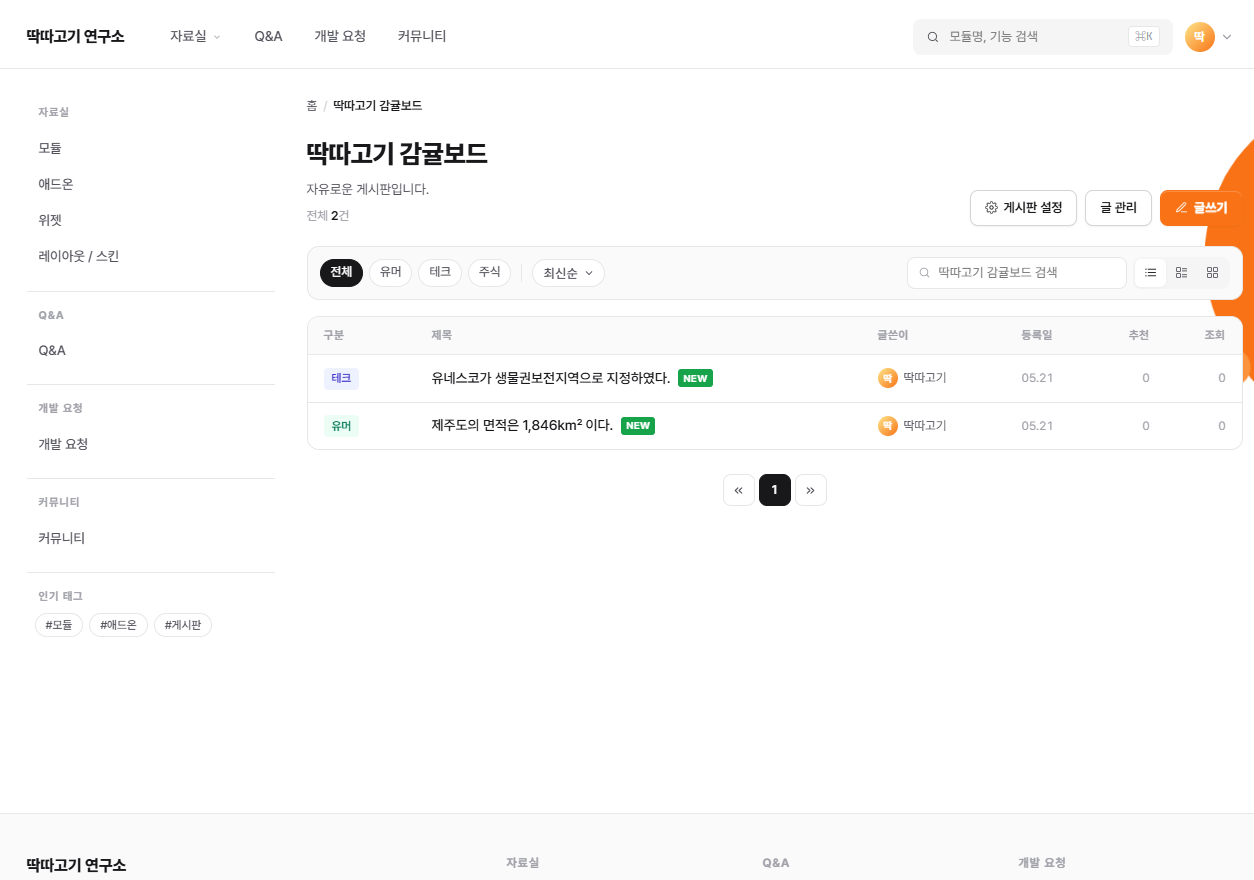Click the footer 자료실 heading
1254x880 pixels.
522,863
